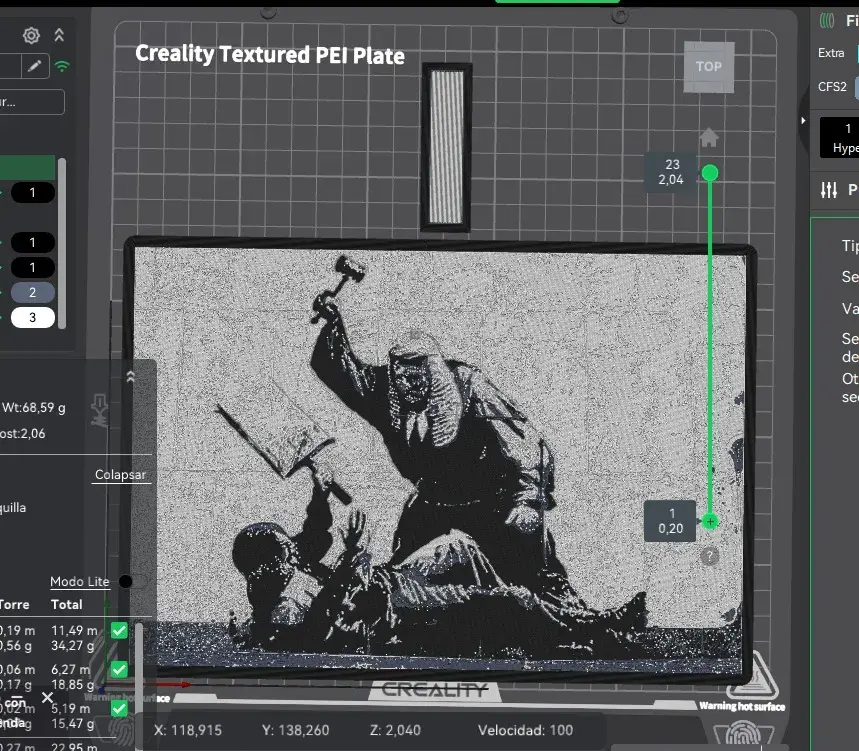Click the Velocidad: 100 readout
The width and height of the screenshot is (859, 751).
pos(525,730)
